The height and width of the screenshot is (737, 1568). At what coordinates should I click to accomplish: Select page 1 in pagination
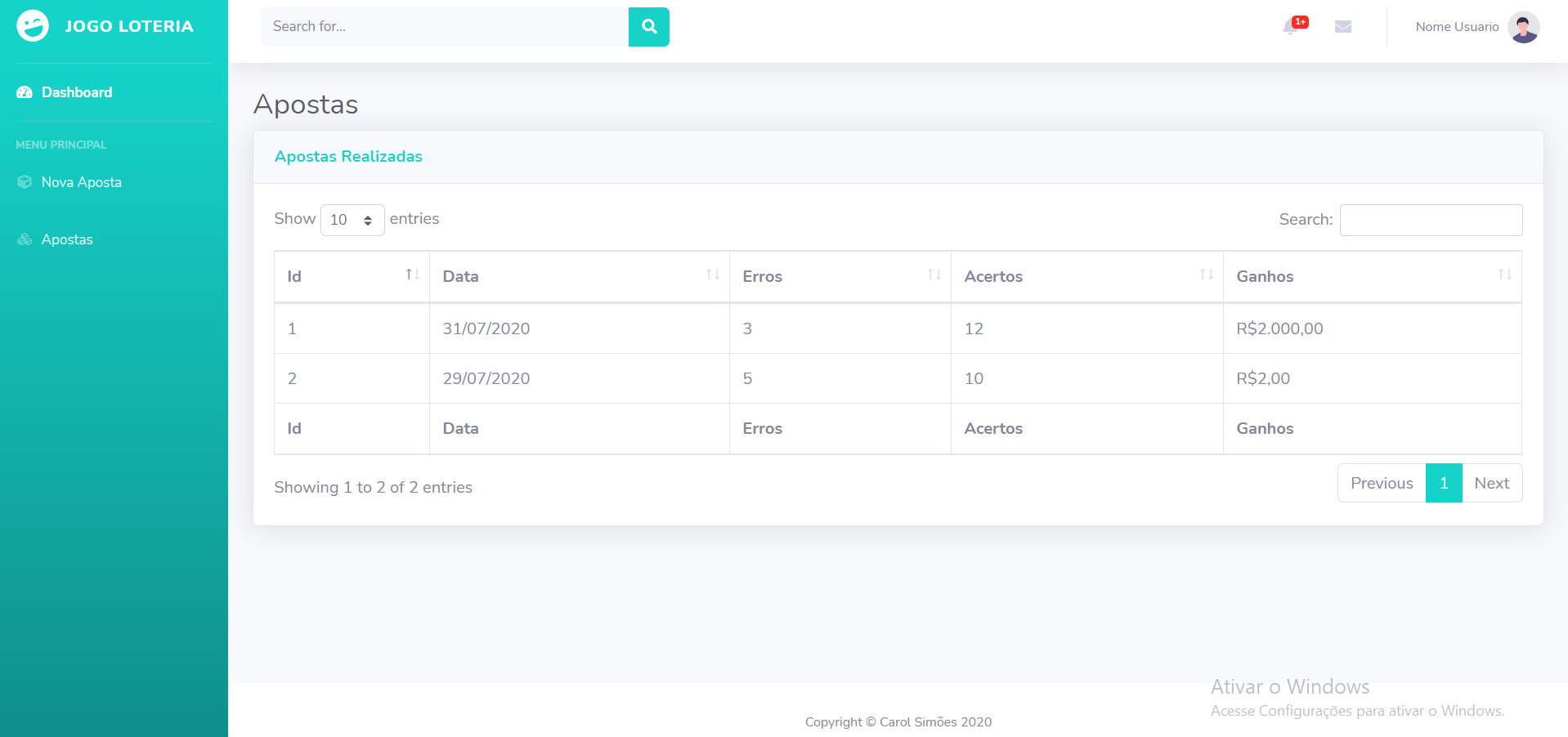pos(1444,483)
